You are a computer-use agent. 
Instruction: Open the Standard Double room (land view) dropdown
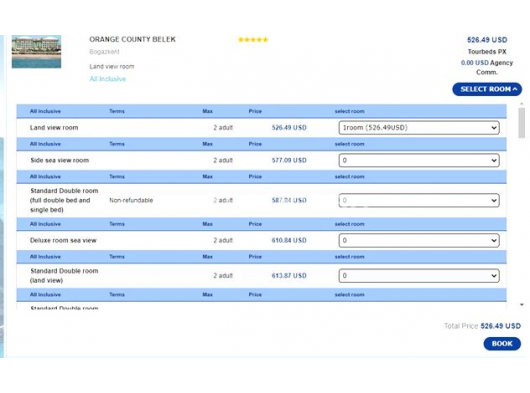(419, 276)
